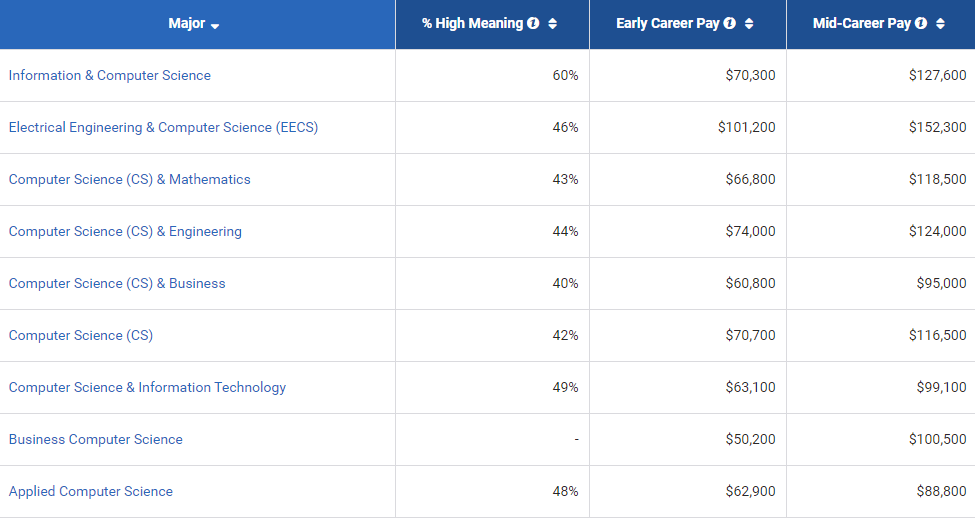
Task: Sort table by Early Career Pay arrows
Action: click(x=749, y=24)
